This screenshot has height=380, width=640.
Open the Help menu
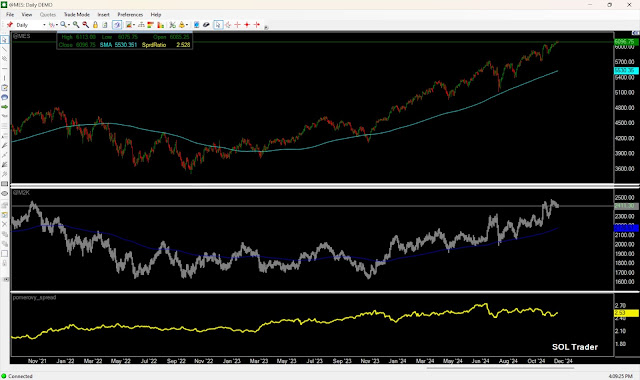coord(156,15)
